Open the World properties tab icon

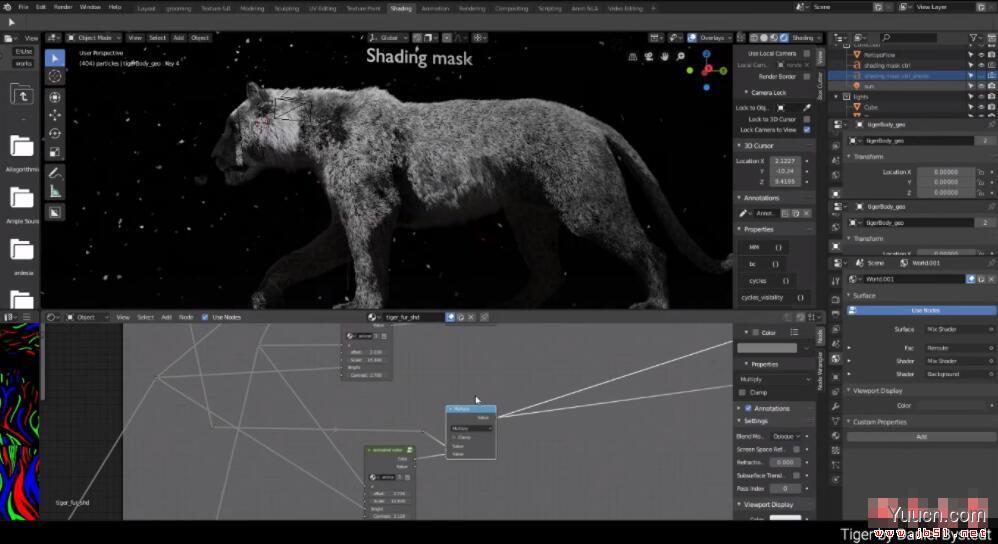[836, 359]
